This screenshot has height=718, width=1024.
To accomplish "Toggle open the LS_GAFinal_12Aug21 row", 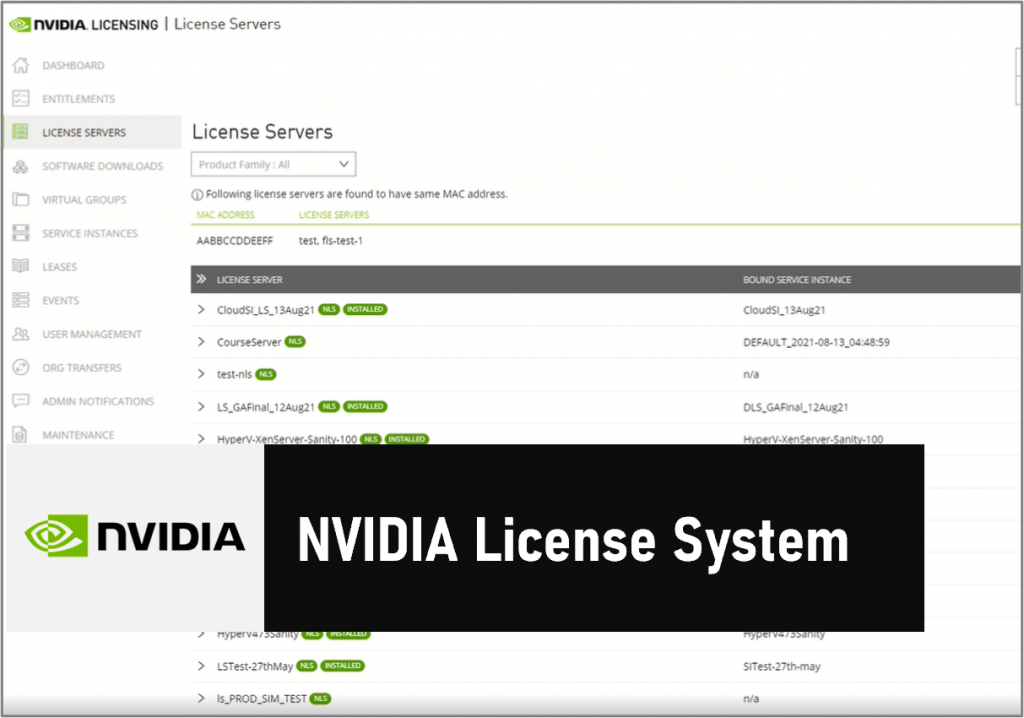I will 202,406.
